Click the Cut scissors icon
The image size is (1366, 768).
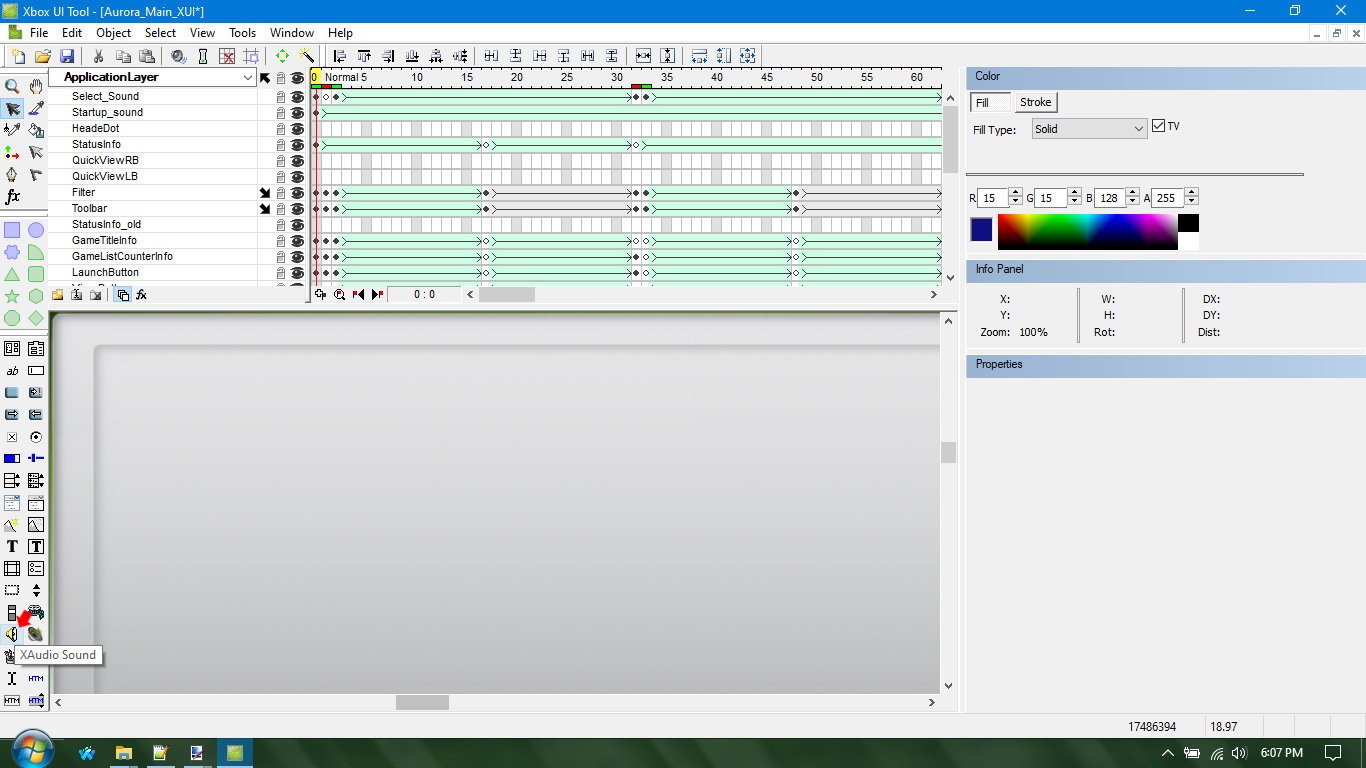coord(98,56)
